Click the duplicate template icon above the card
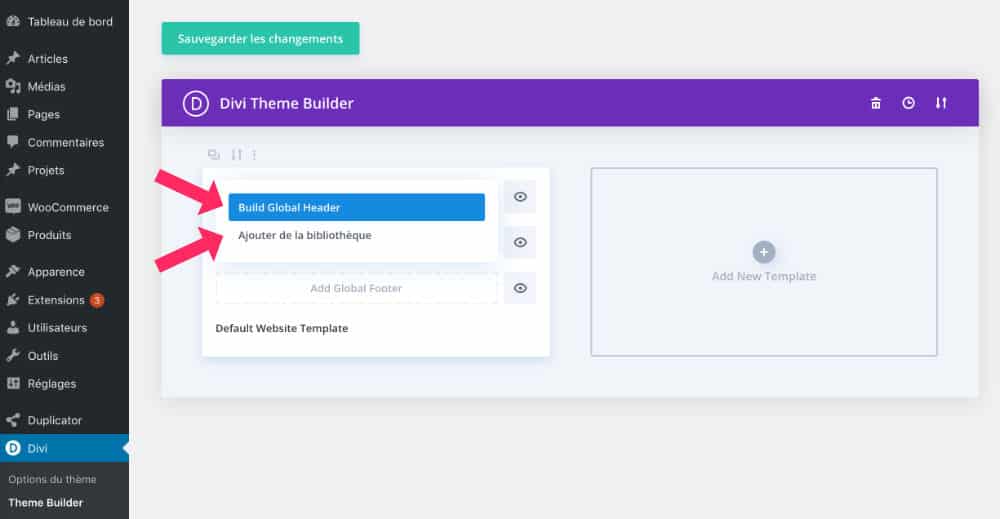Image resolution: width=1000 pixels, height=519 pixels. (214, 154)
